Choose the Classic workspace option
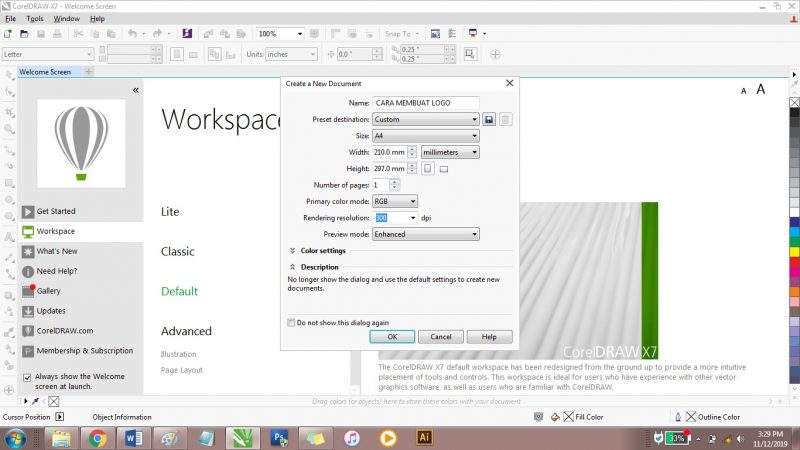This screenshot has height=450, width=800. tap(178, 252)
